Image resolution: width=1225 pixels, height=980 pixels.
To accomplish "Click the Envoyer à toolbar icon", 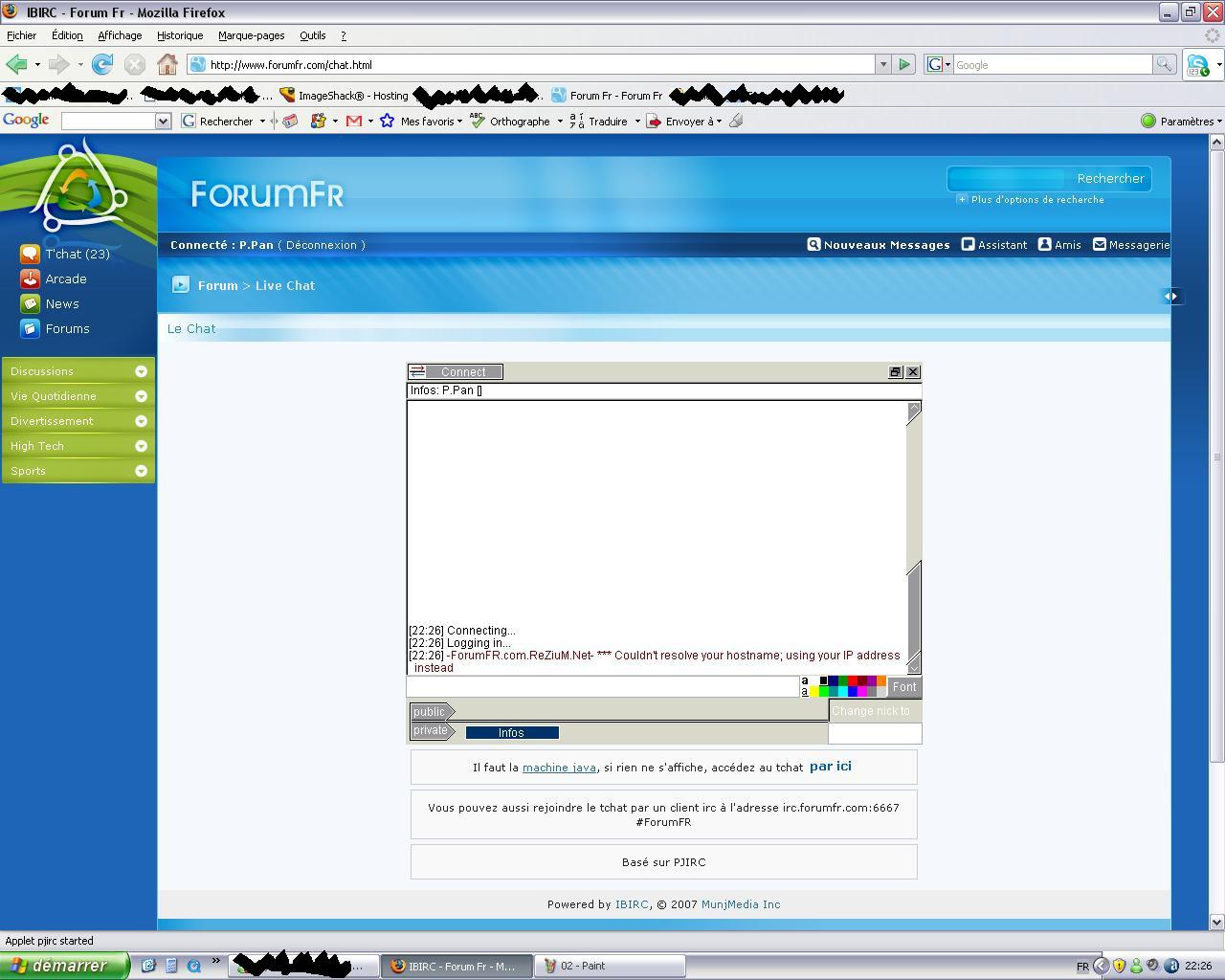I will point(654,121).
